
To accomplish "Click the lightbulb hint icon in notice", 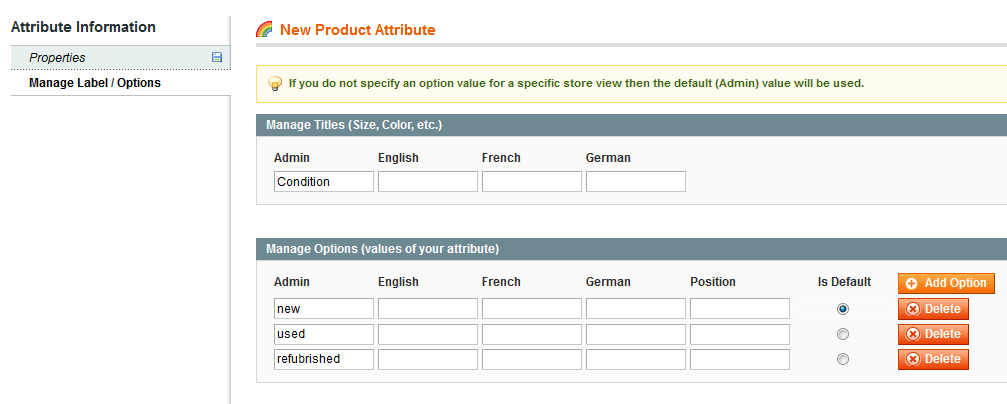I will [x=274, y=83].
